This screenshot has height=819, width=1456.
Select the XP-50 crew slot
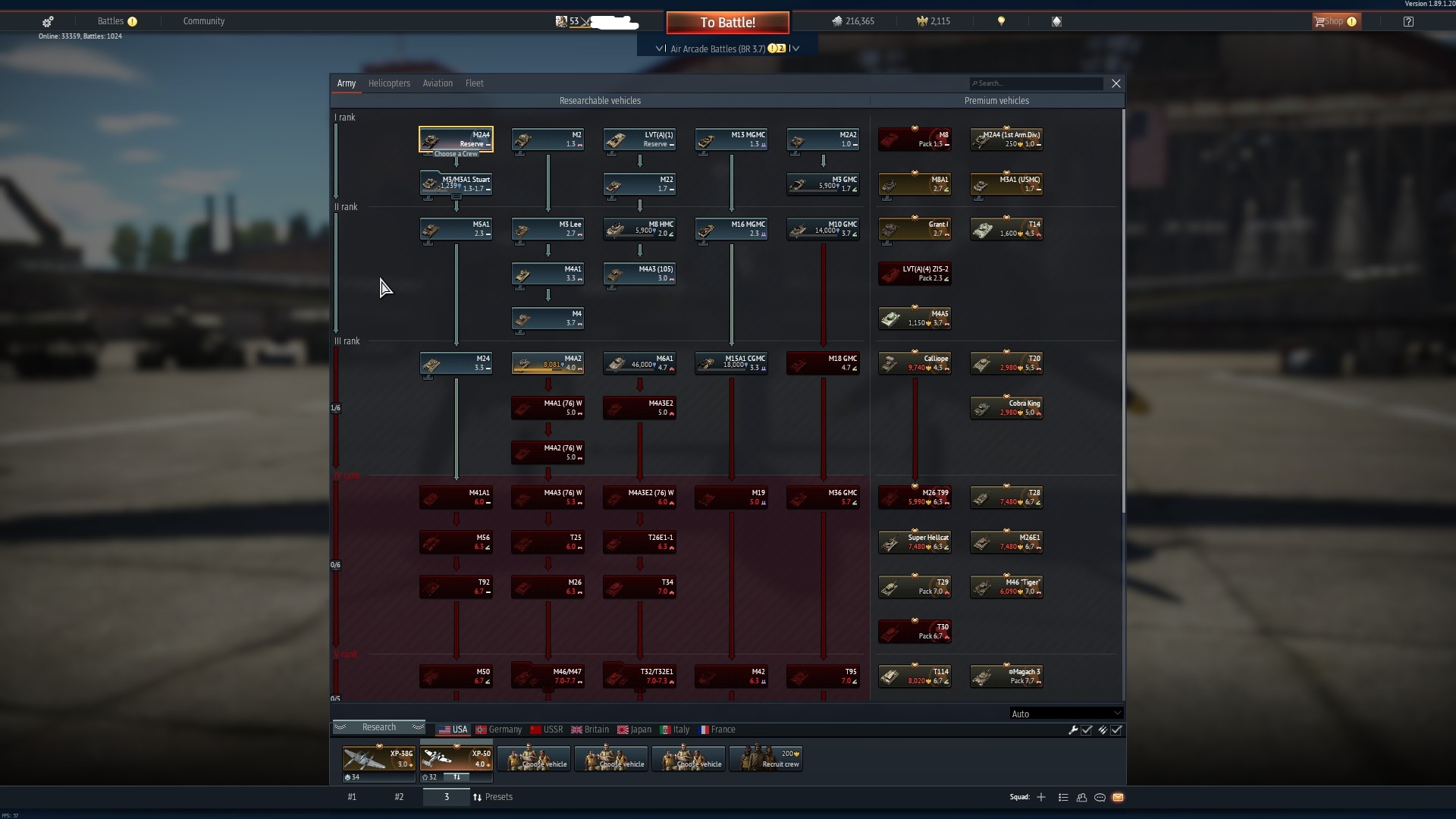coord(456,758)
